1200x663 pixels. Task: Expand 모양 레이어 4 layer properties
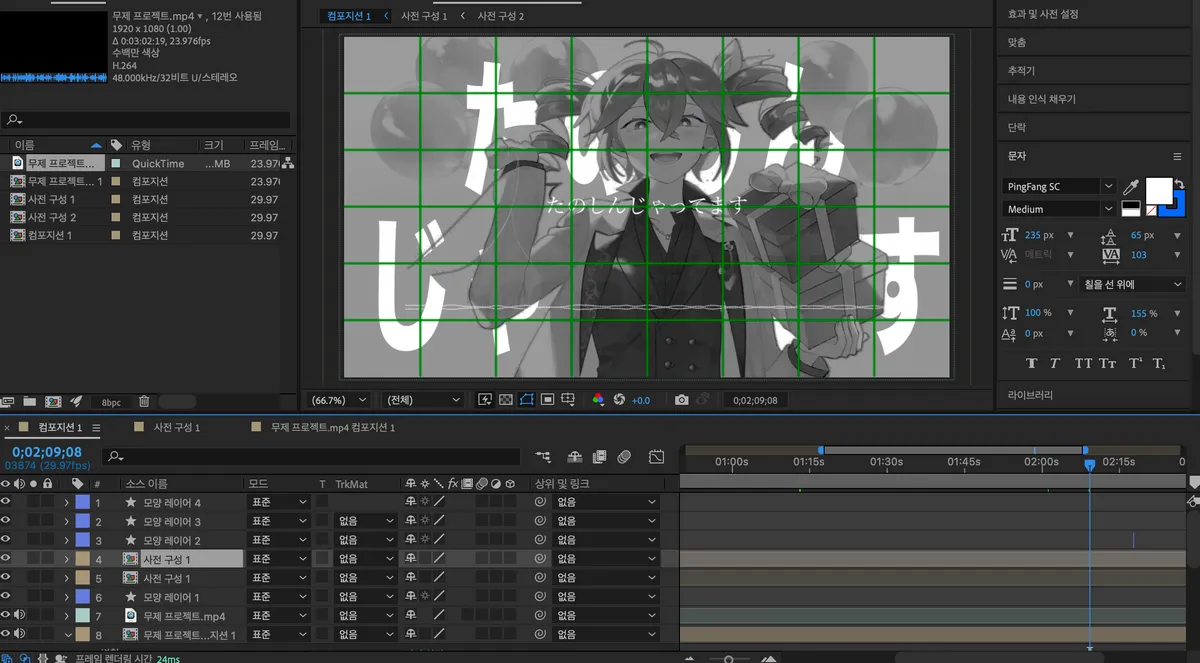click(67, 503)
